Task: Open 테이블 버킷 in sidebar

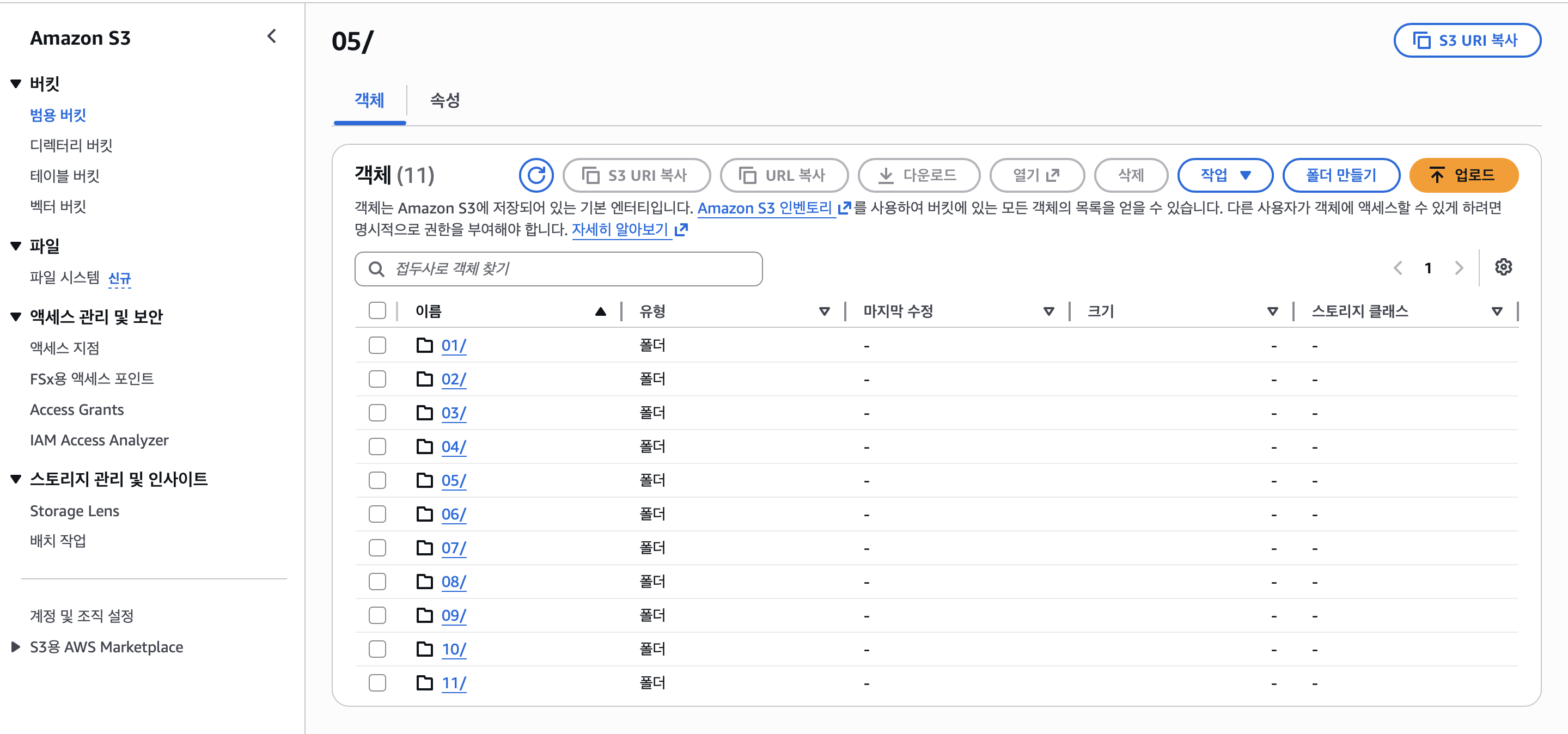Action: pos(64,176)
